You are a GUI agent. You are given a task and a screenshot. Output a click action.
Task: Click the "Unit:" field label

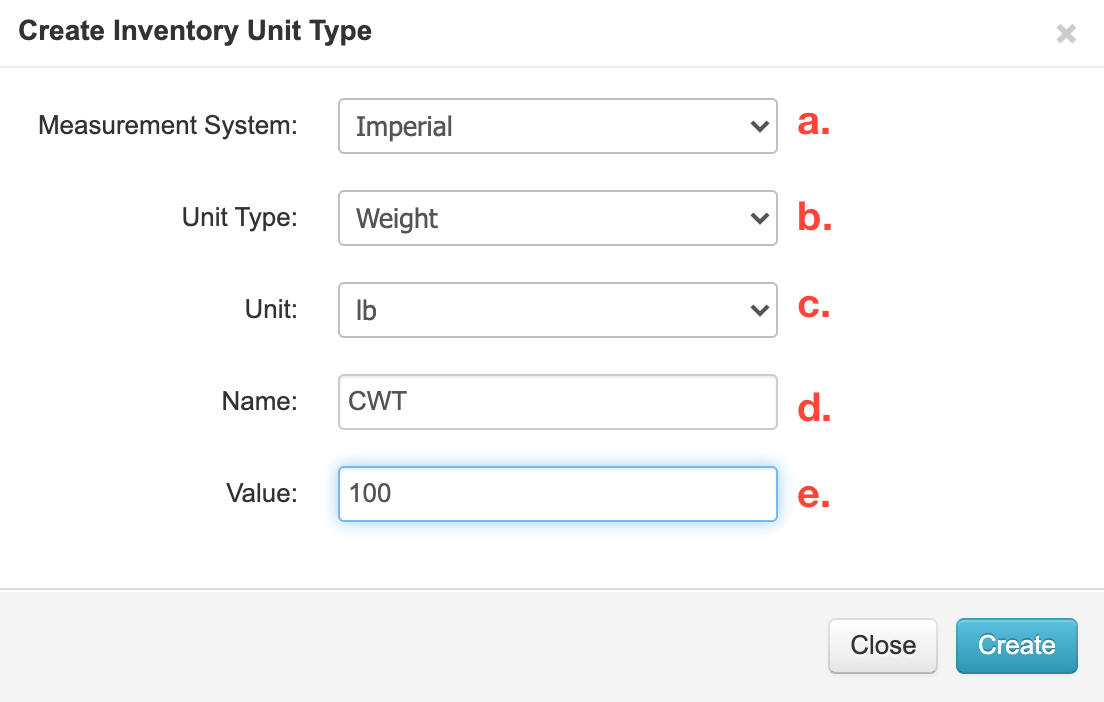(269, 309)
